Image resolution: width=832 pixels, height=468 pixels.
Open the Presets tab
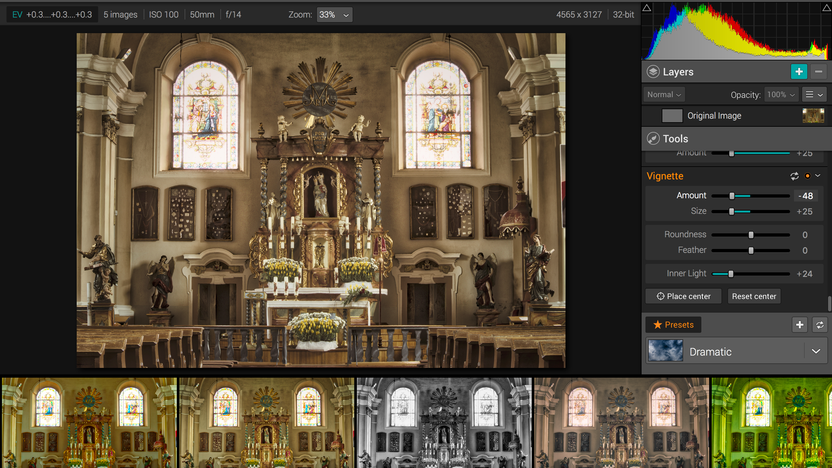click(x=673, y=325)
